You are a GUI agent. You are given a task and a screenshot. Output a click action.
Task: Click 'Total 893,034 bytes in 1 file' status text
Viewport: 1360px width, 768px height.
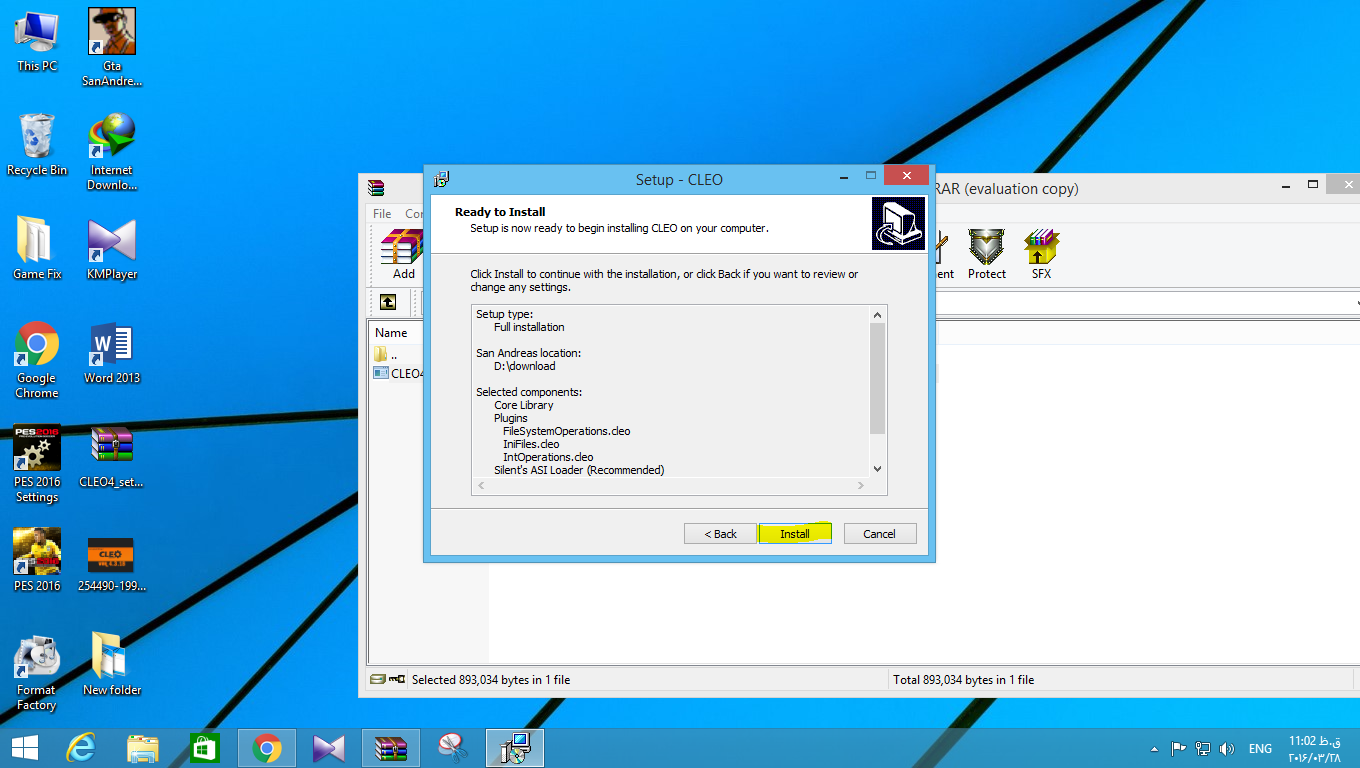964,679
